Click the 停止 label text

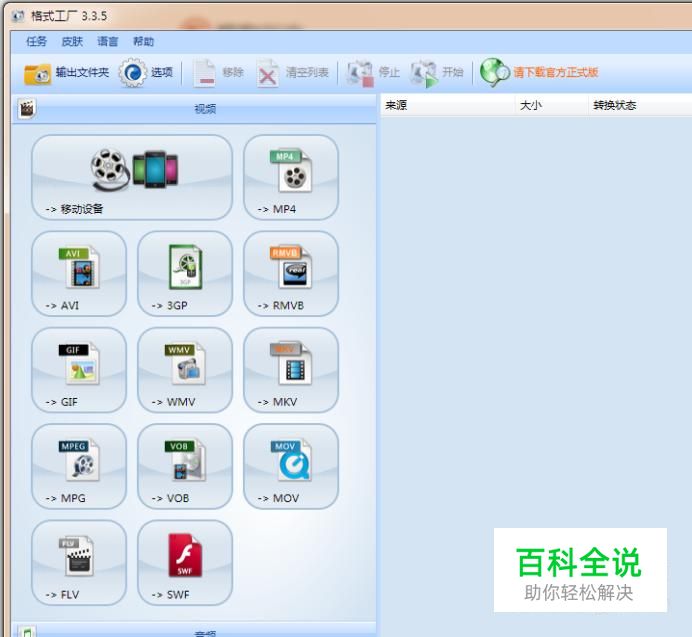click(x=389, y=72)
